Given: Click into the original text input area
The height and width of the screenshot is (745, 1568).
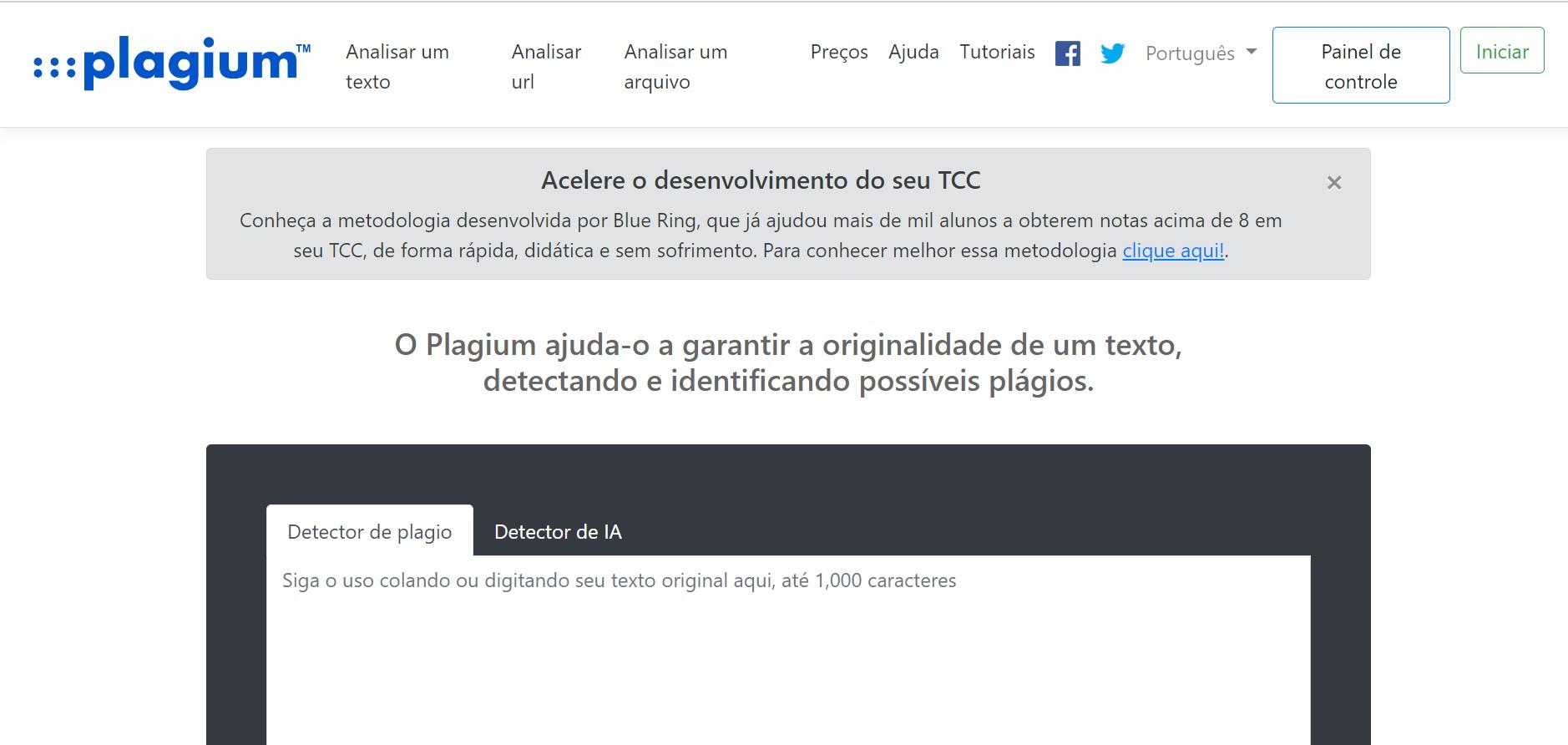Looking at the screenshot, I should click(x=788, y=651).
